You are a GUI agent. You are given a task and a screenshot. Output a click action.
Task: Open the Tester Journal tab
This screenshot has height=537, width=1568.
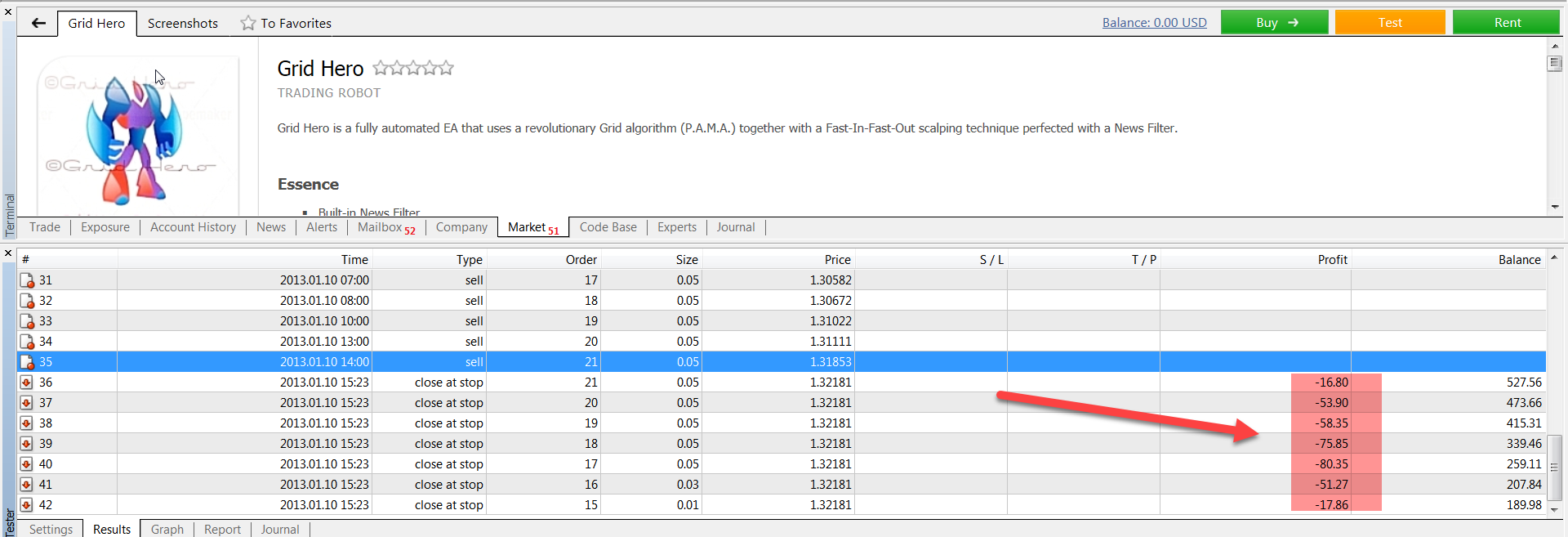point(280,529)
